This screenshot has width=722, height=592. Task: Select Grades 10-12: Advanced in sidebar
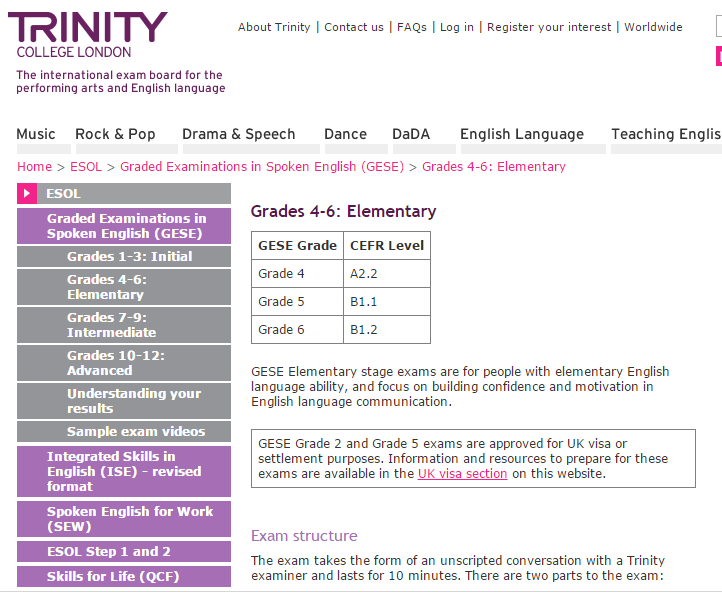coord(124,363)
